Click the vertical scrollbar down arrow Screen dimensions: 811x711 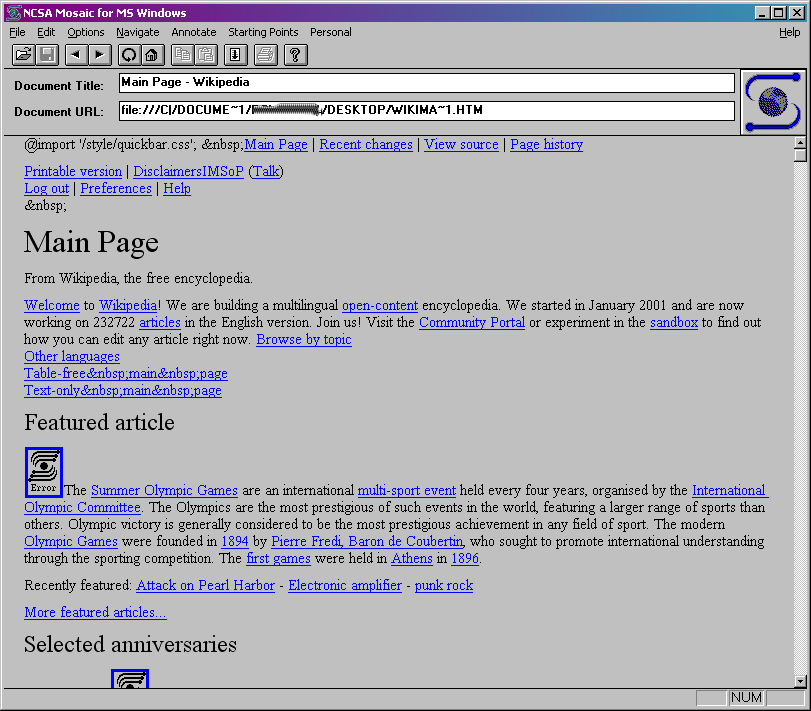[x=802, y=680]
